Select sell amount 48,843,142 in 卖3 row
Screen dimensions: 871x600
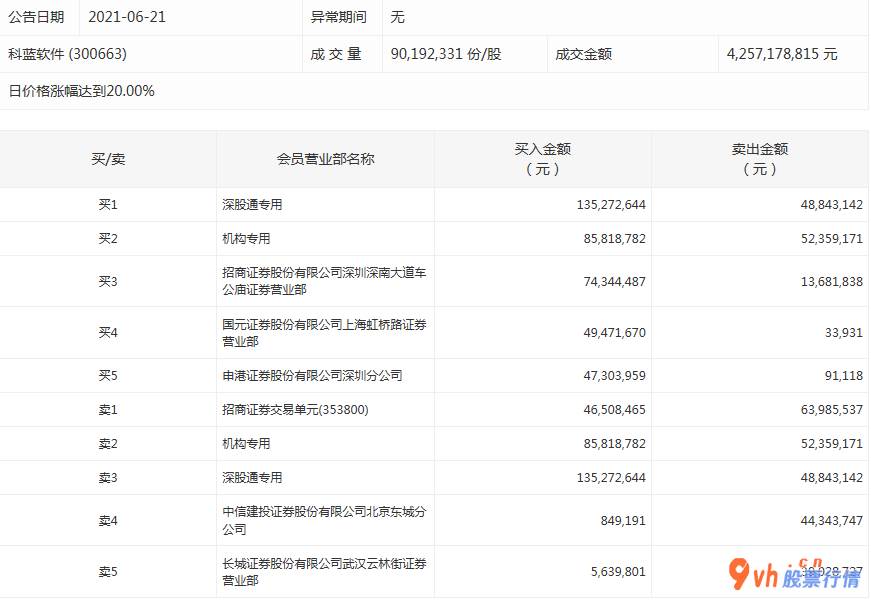[832, 477]
